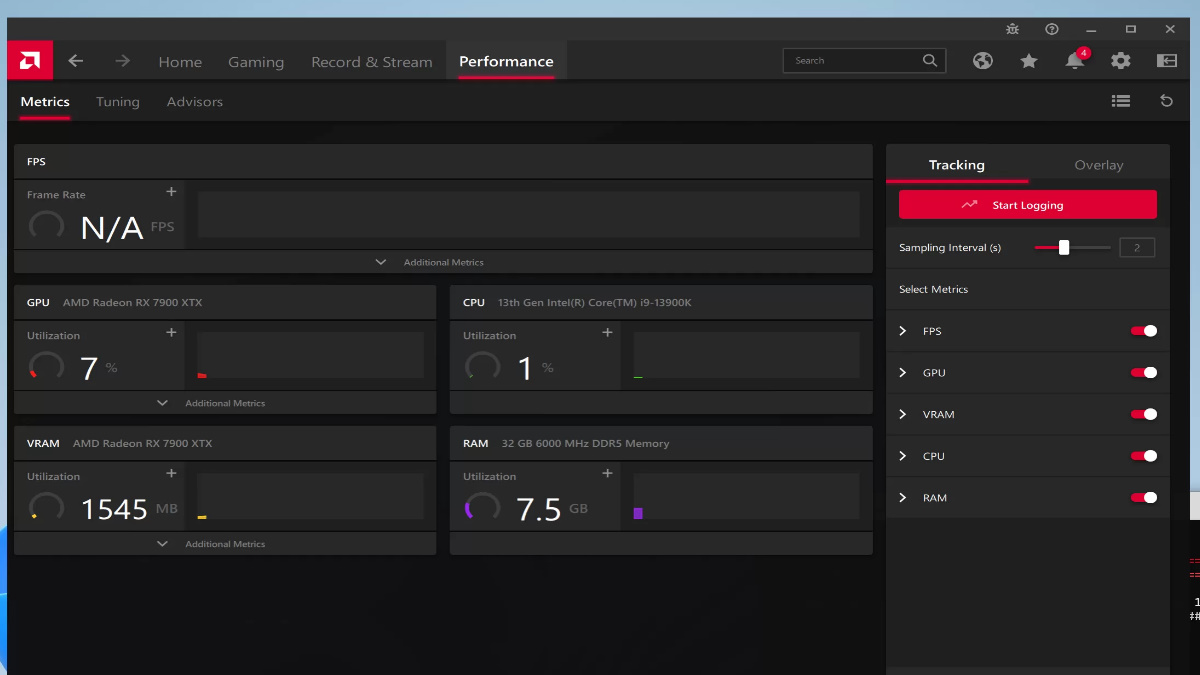Add Frame Rate metric with plus icon
This screenshot has width=1200, height=675.
pos(171,192)
